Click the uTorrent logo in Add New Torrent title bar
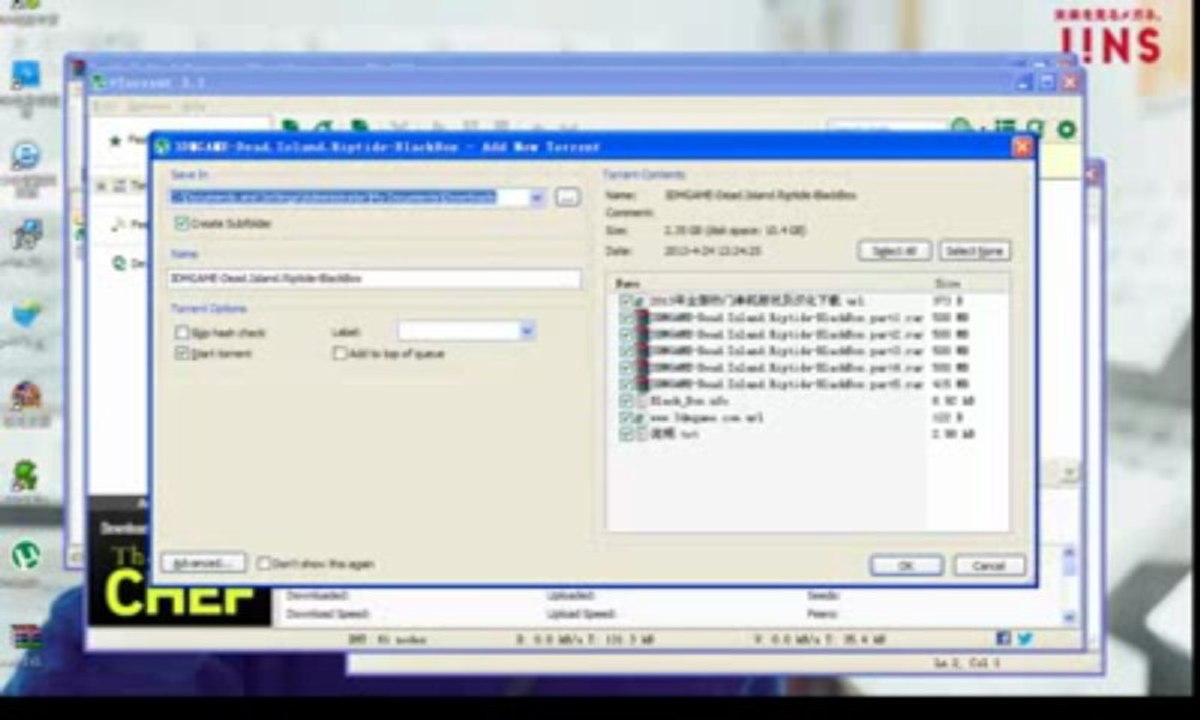 [162, 146]
